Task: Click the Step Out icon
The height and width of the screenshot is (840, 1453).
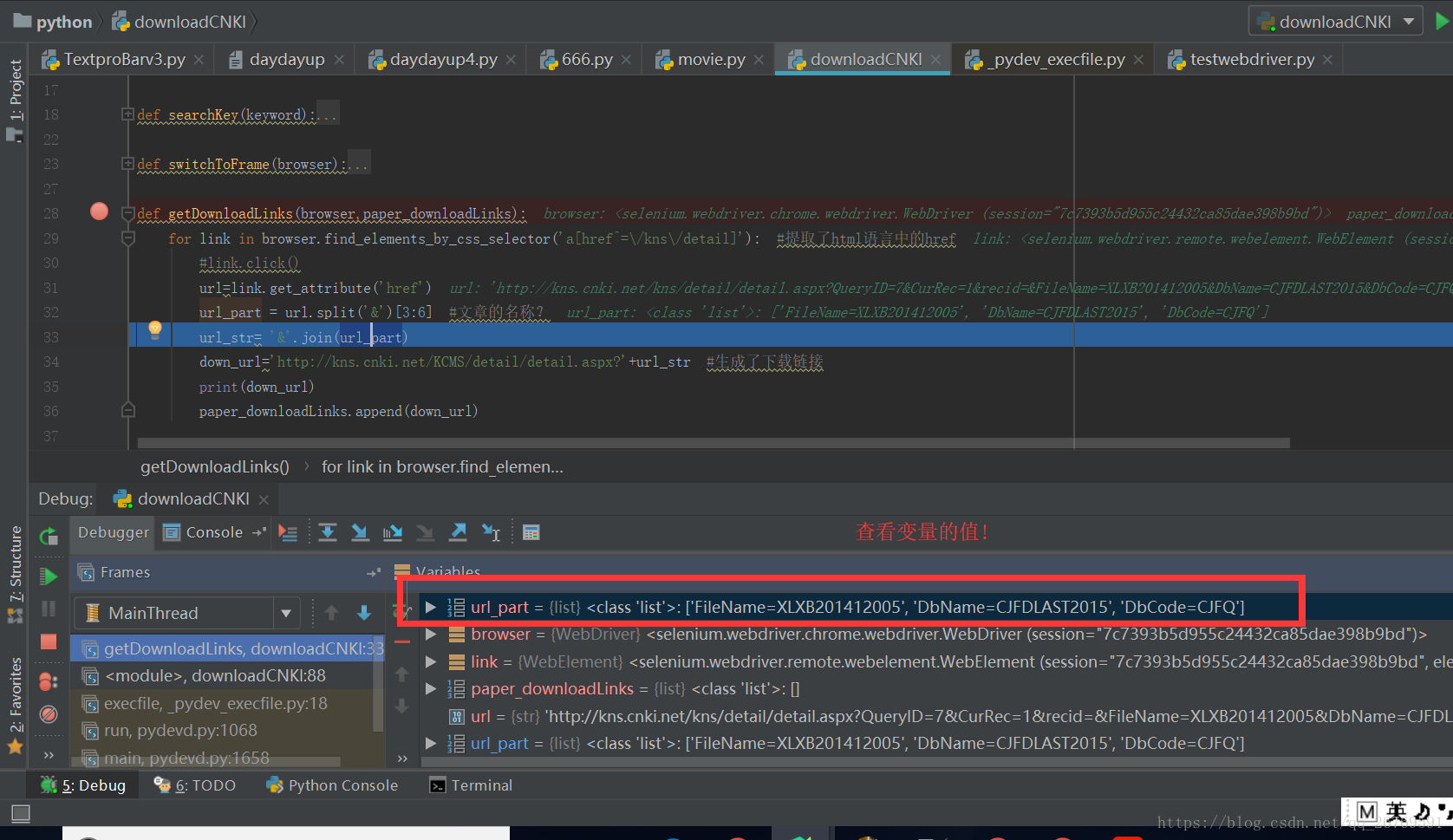Action: tap(458, 533)
